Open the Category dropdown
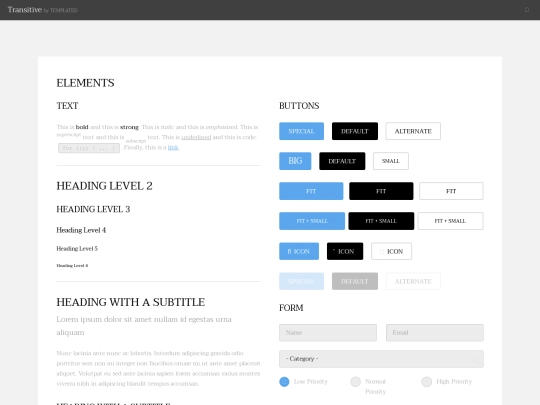The width and height of the screenshot is (540, 405). 381,359
